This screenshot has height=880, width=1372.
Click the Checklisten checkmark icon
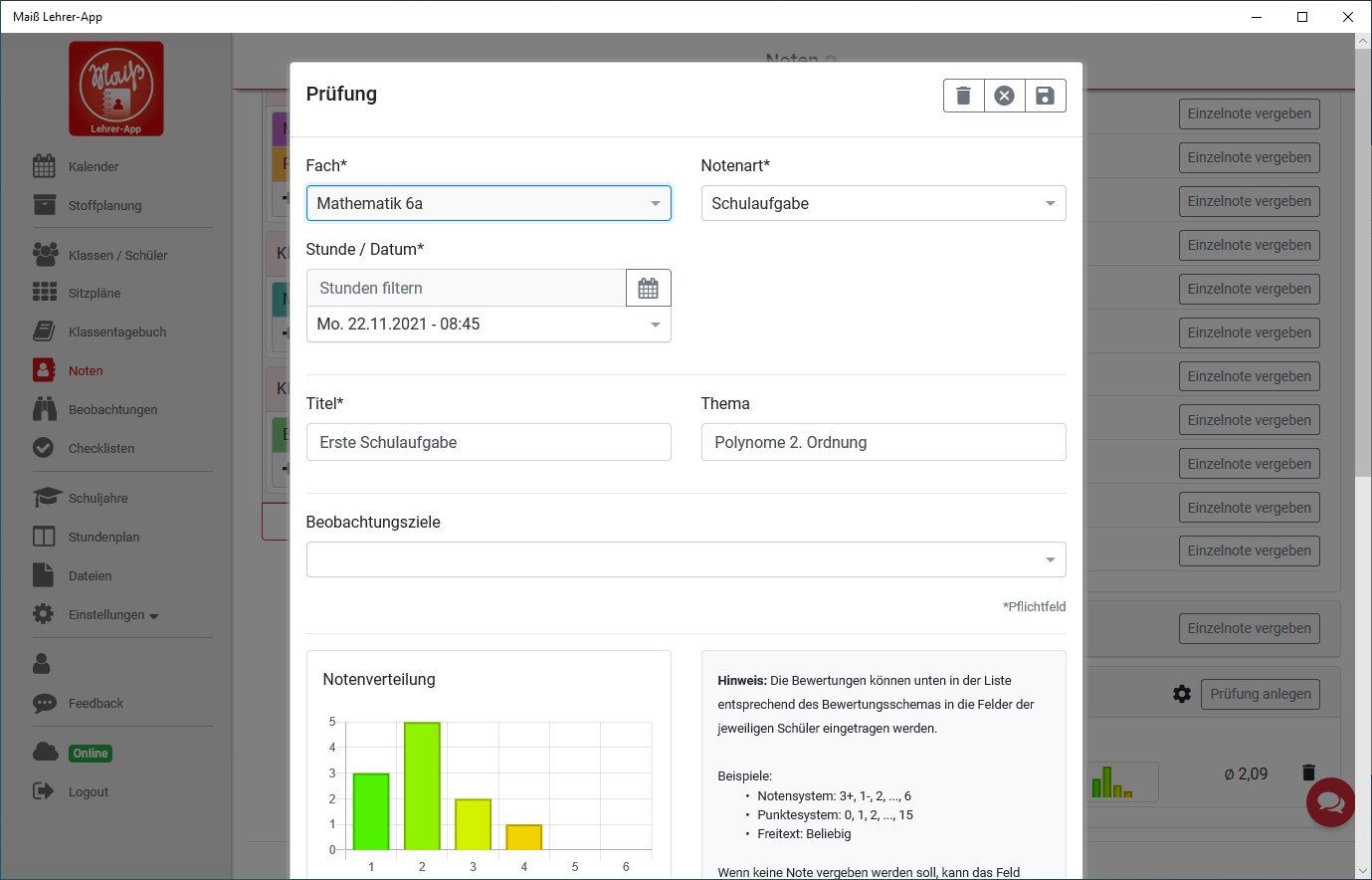tap(44, 448)
